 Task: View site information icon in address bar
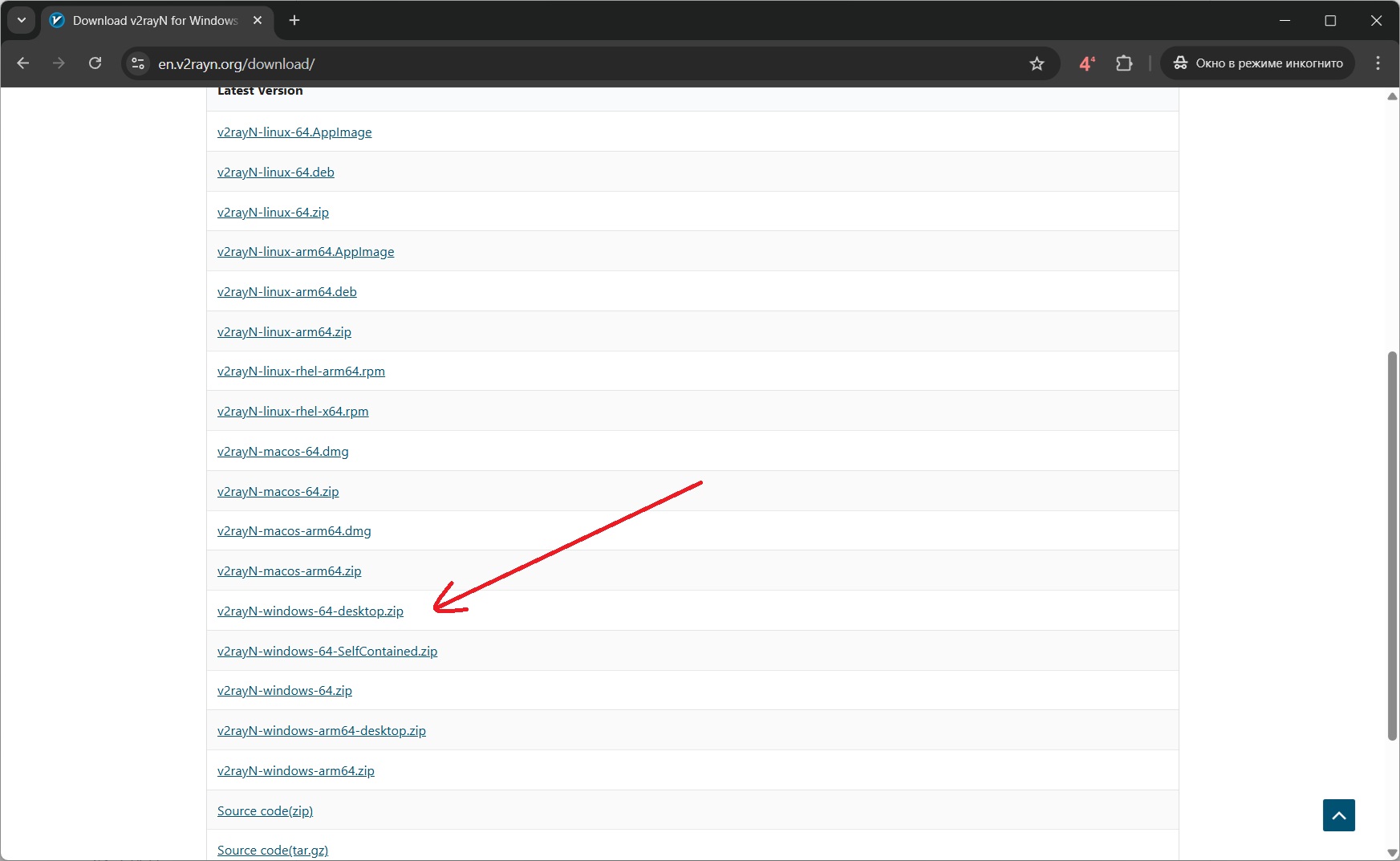click(138, 63)
